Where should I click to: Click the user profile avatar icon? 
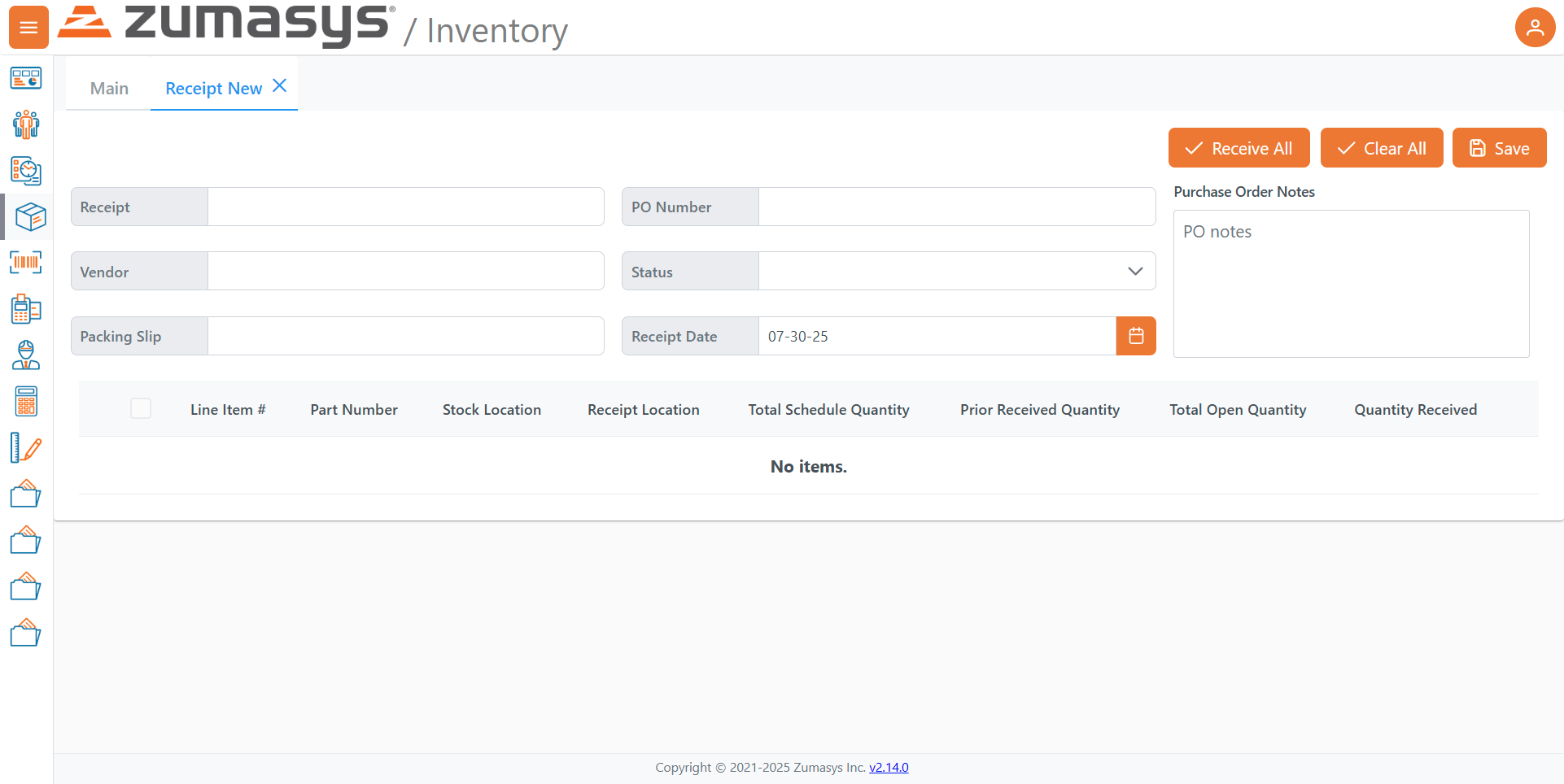click(1534, 28)
